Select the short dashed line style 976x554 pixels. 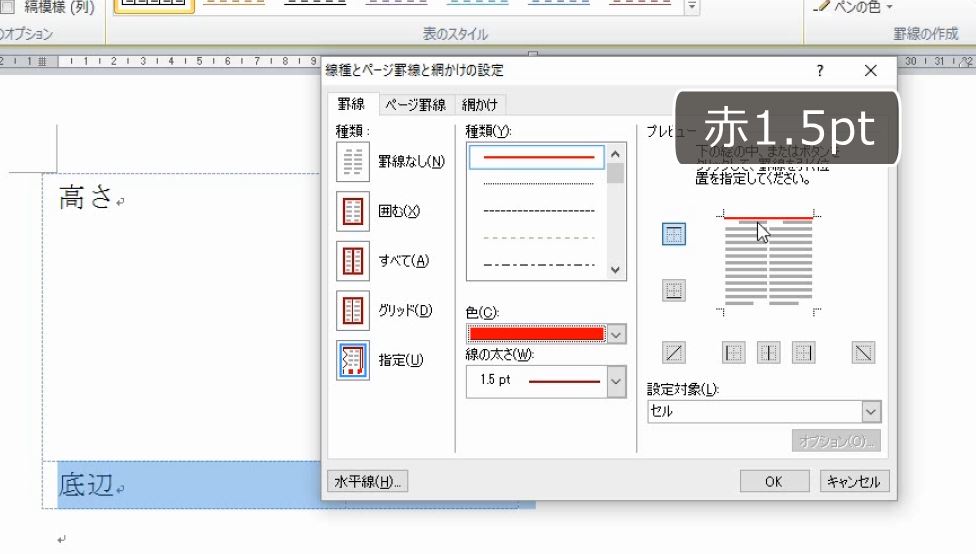tap(538, 211)
